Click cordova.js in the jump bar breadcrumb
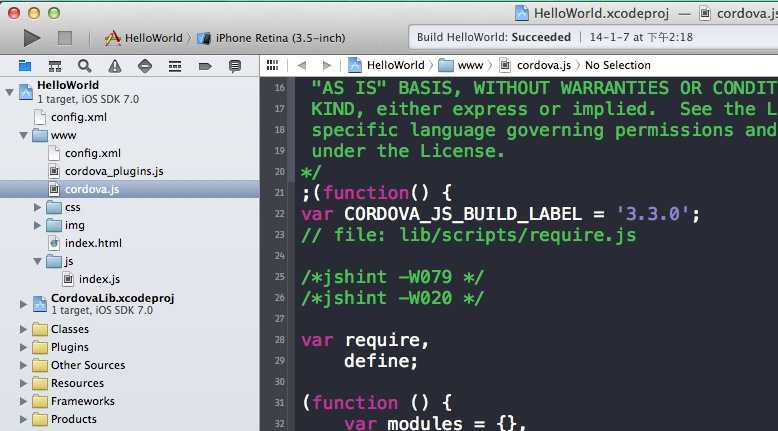The image size is (778, 431). pyautogui.click(x=535, y=65)
